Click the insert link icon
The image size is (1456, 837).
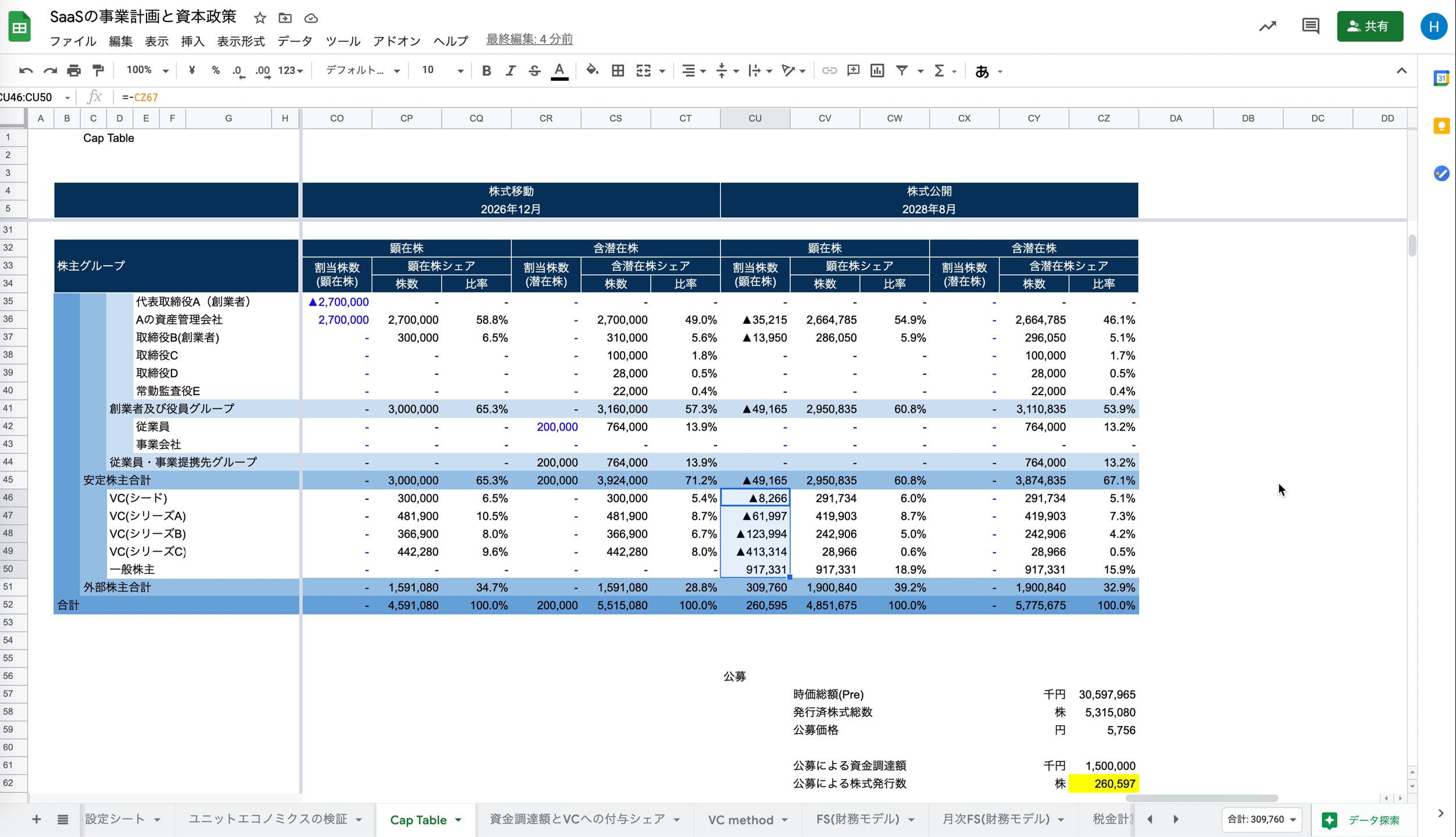point(829,70)
